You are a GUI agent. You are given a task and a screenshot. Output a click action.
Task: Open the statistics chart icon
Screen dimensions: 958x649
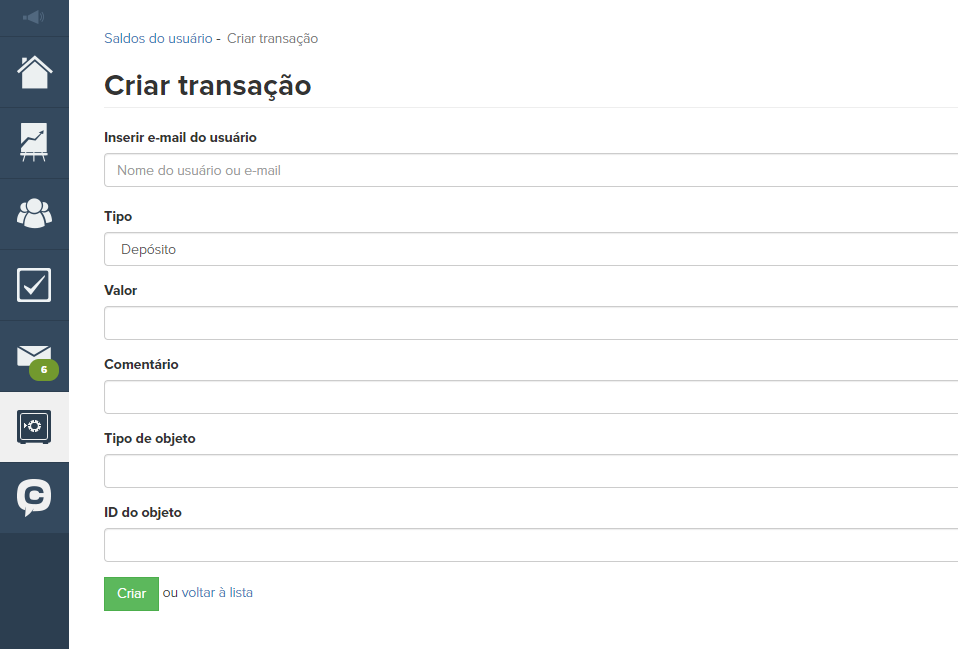34,142
